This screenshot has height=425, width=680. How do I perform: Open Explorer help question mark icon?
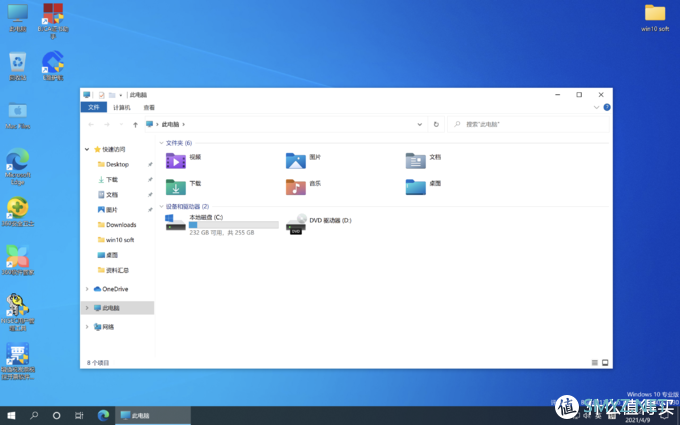(x=607, y=107)
